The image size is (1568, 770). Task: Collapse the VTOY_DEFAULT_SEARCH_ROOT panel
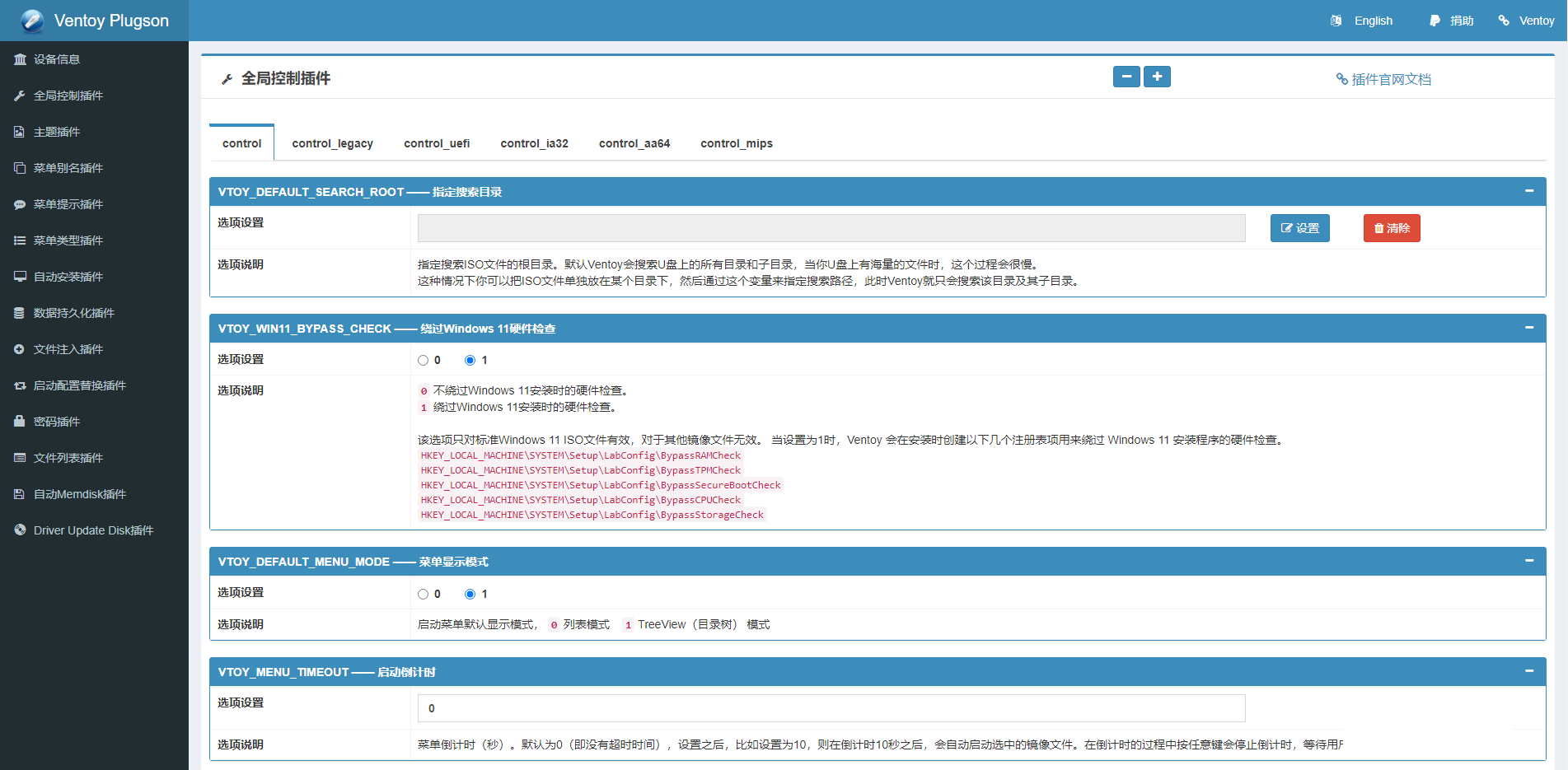click(1529, 191)
